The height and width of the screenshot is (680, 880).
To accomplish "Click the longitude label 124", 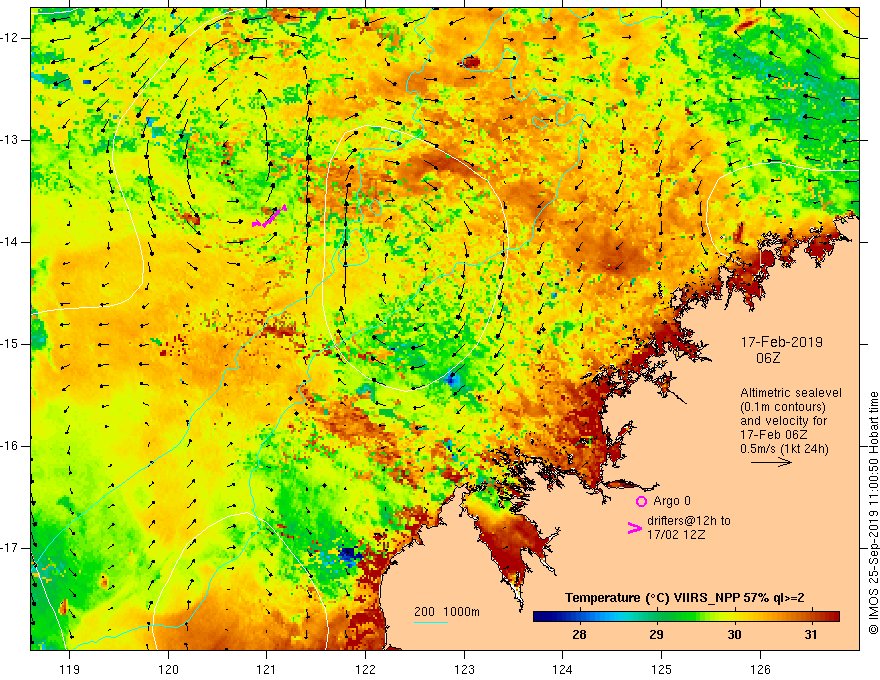I will [x=563, y=669].
